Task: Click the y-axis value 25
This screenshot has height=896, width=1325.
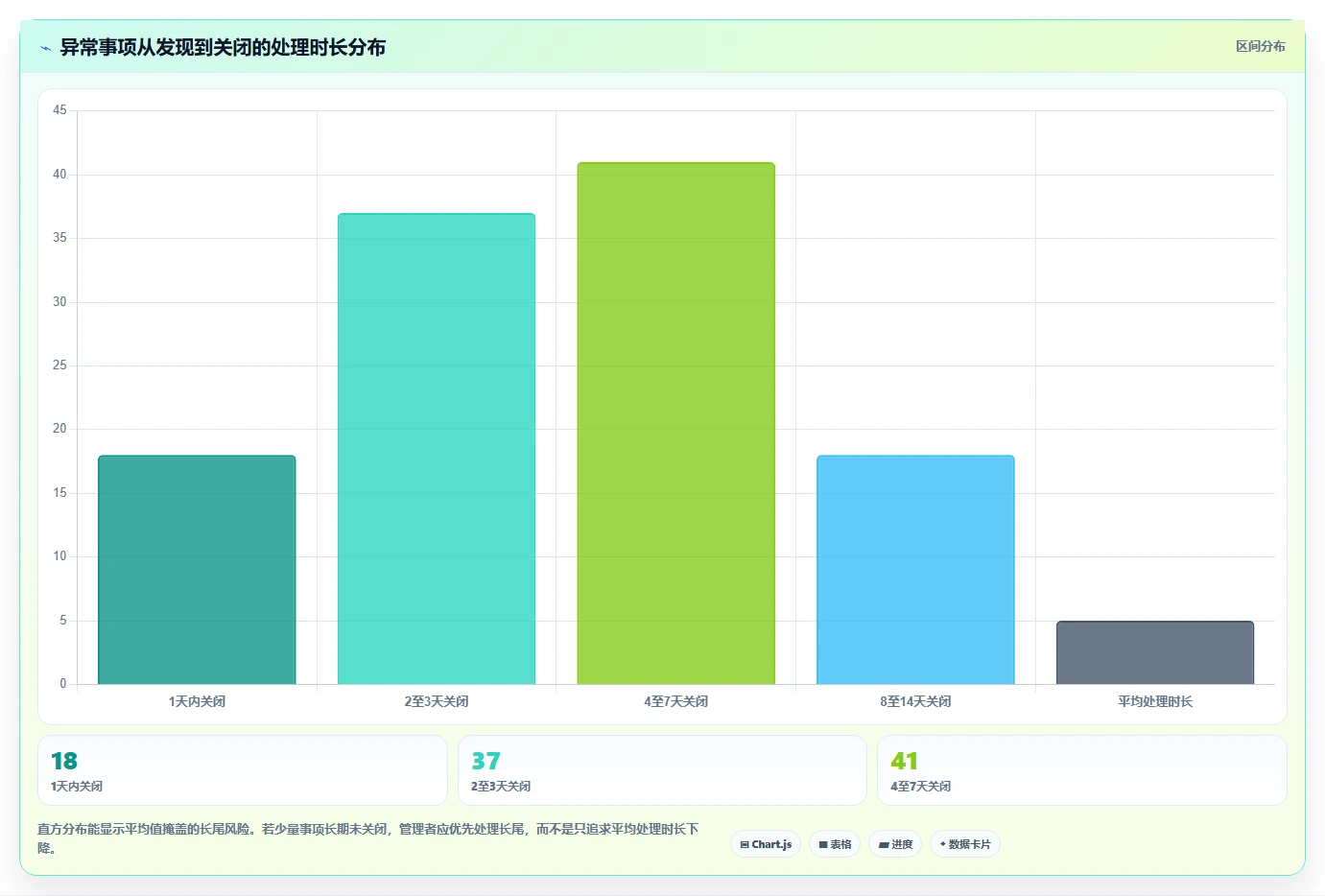Action: pyautogui.click(x=59, y=365)
